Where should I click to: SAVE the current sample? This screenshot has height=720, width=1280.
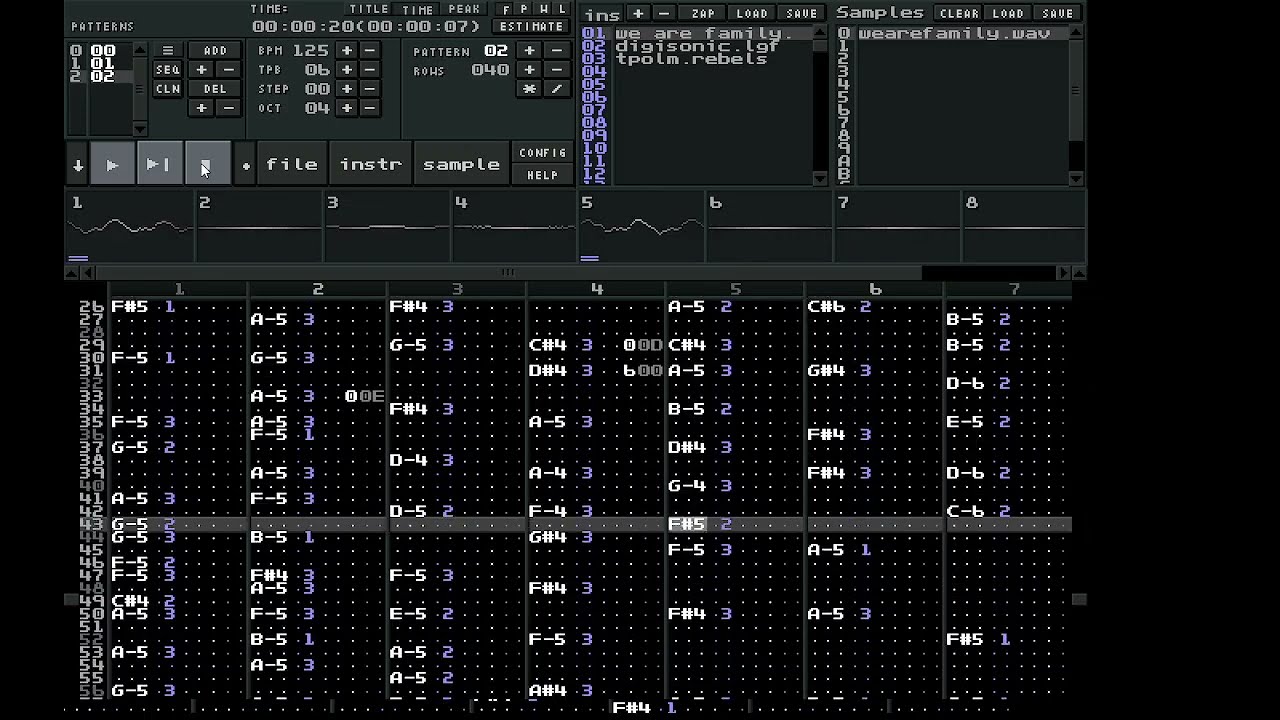point(1057,13)
